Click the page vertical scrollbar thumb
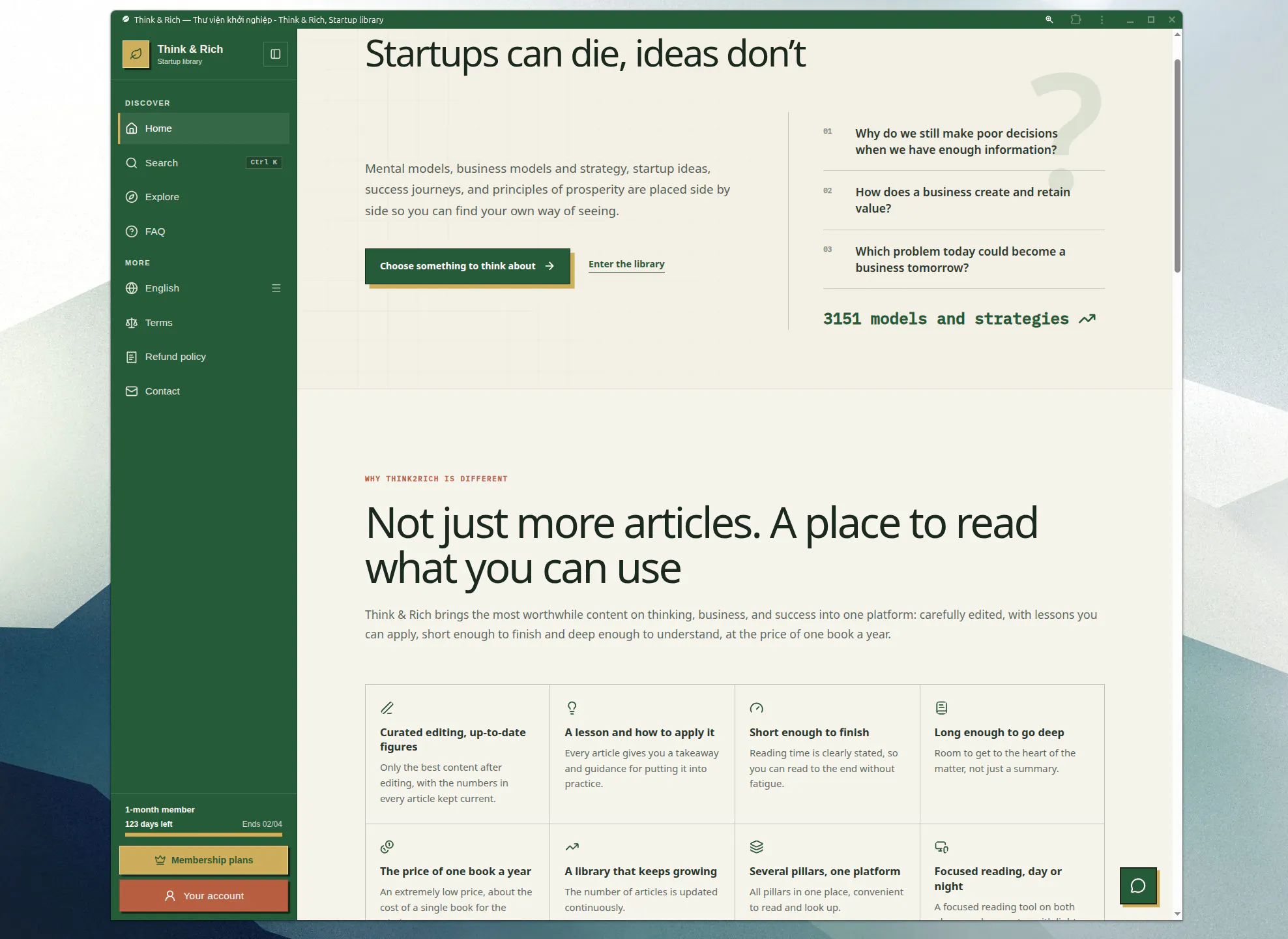Screen dimensions: 1288x939 click(x=1177, y=166)
